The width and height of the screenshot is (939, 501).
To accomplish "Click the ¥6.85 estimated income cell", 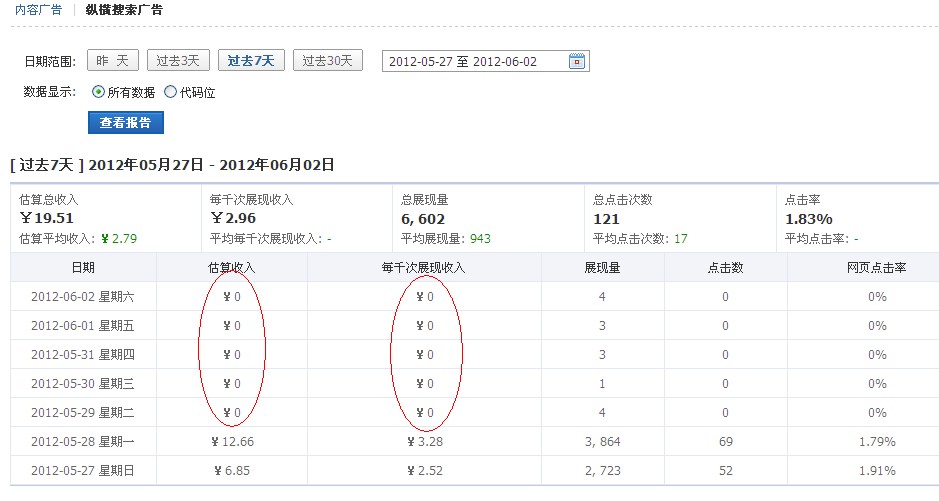I will 232,470.
